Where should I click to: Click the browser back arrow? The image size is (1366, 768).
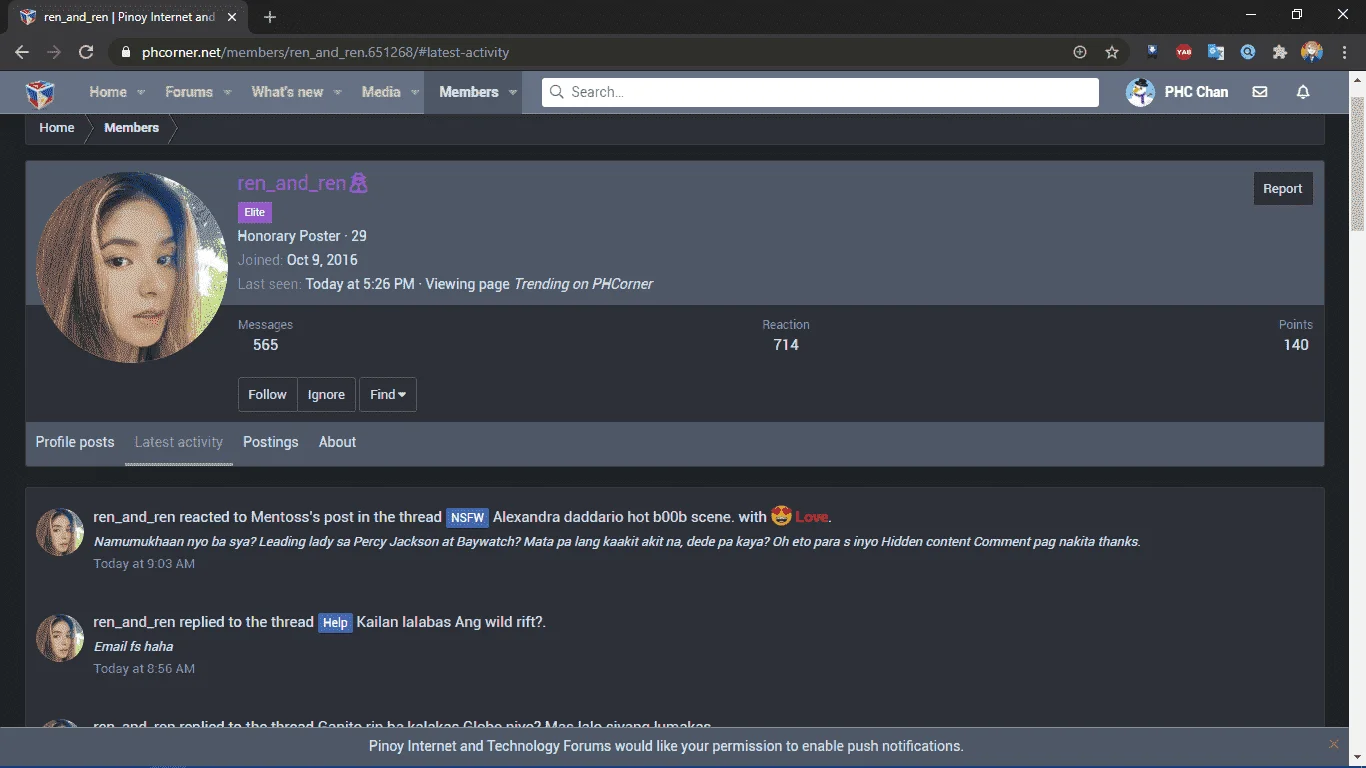click(22, 52)
